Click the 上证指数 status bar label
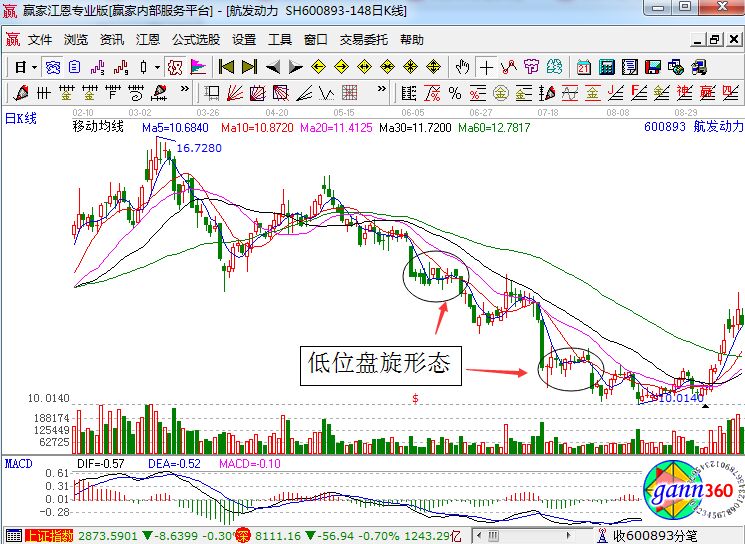The image size is (745, 544). [50, 535]
